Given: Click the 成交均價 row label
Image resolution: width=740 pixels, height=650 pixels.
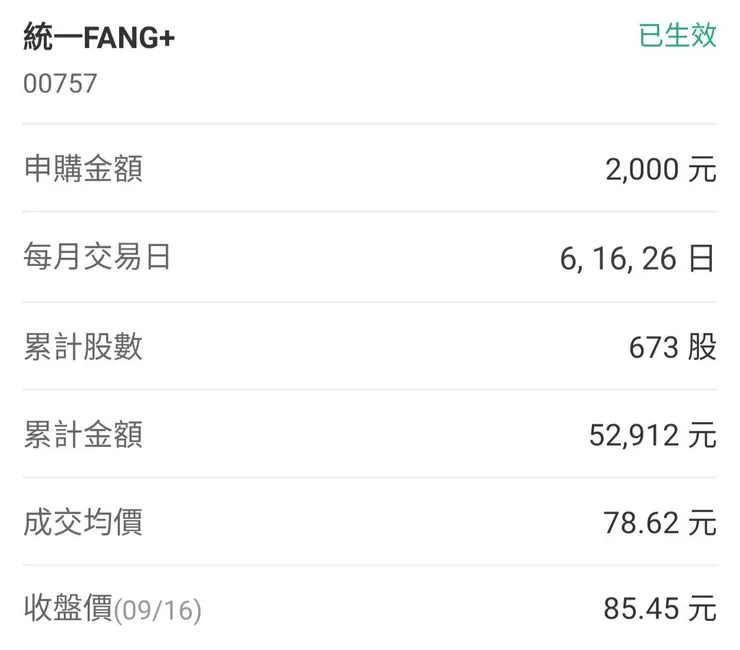Looking at the screenshot, I should tap(83, 521).
